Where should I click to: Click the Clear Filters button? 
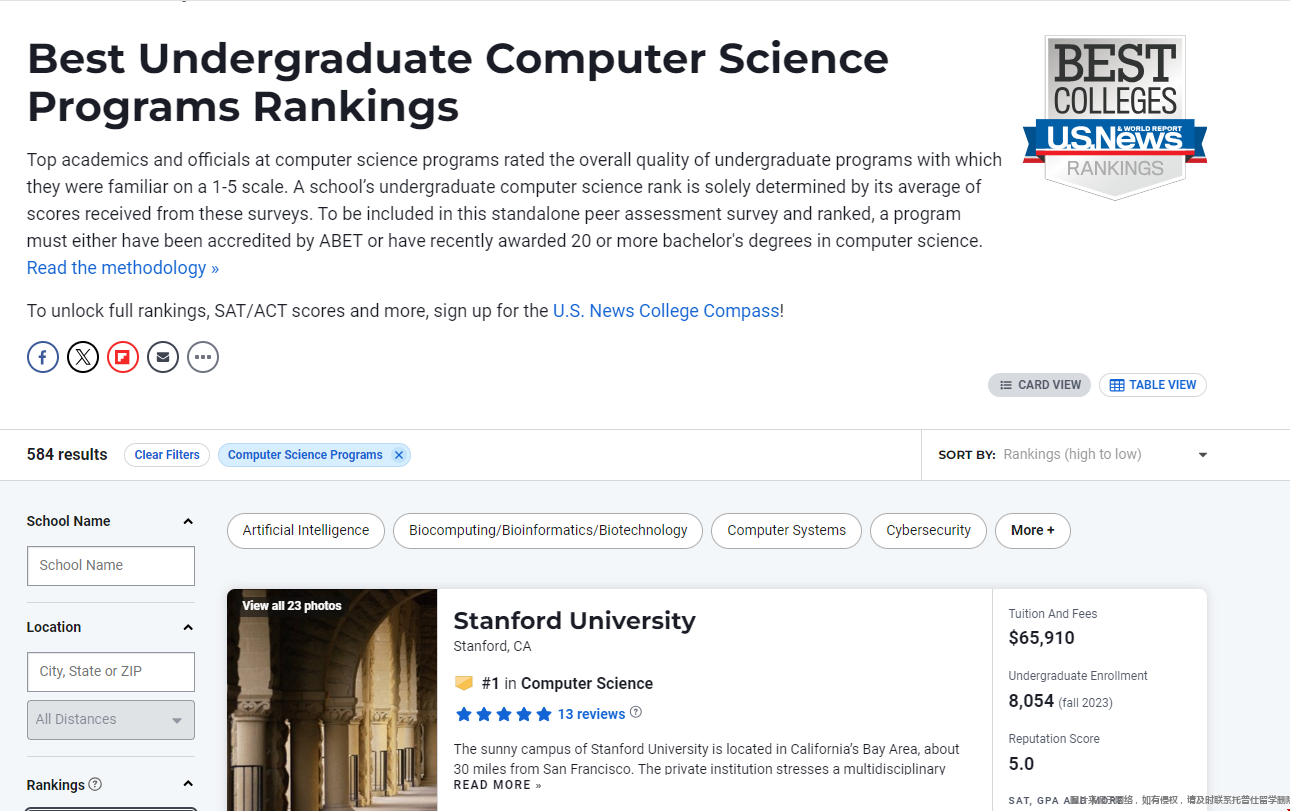coord(167,455)
